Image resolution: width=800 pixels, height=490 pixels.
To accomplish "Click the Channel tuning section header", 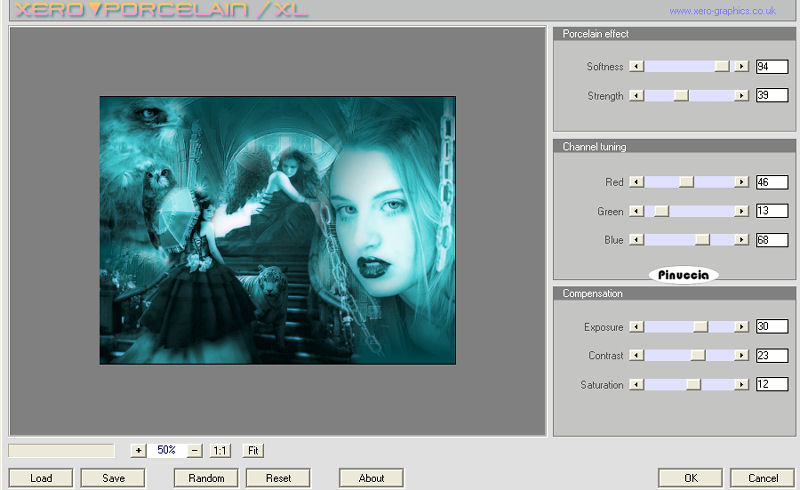I will [674, 146].
